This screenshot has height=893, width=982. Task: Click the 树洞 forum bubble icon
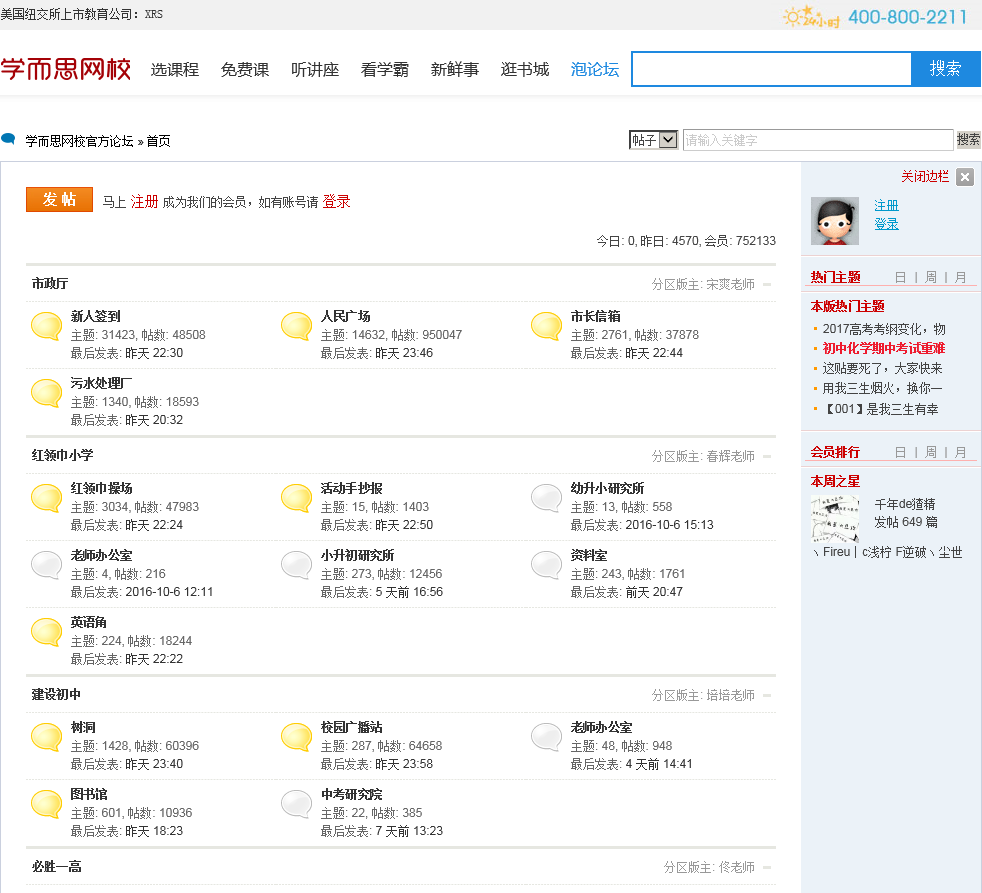tap(46, 737)
